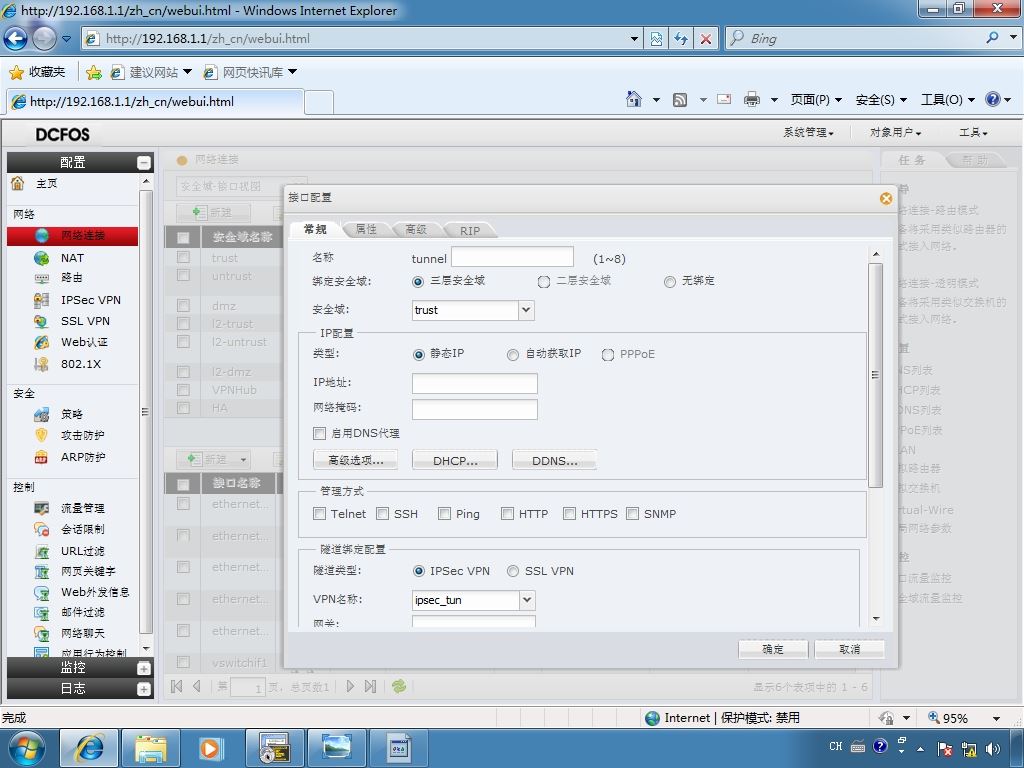Open the 安全域 trust dropdown
This screenshot has height=768, width=1024.
click(526, 310)
